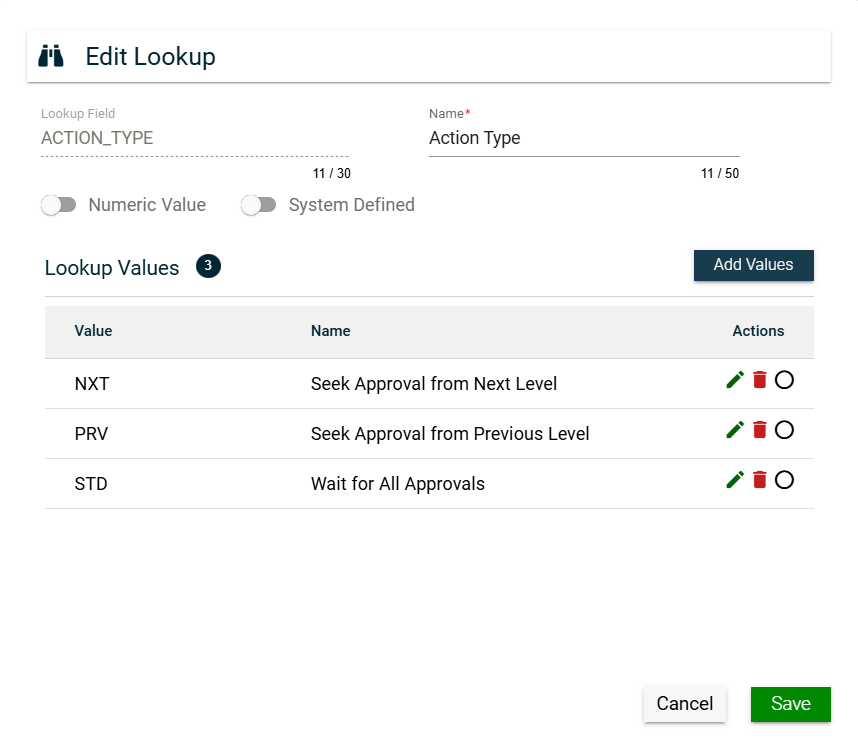Select the circle radio for STD row
This screenshot has height=741, width=858.
[785, 480]
